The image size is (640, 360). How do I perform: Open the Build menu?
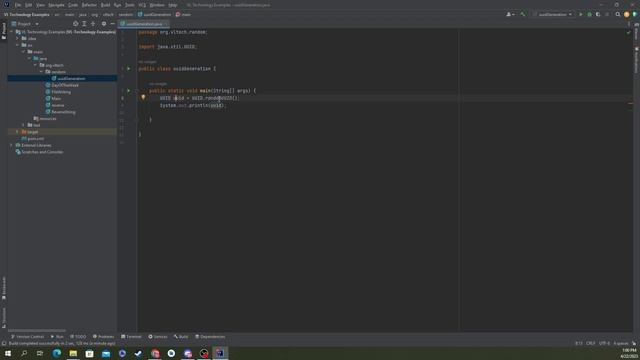point(105,5)
